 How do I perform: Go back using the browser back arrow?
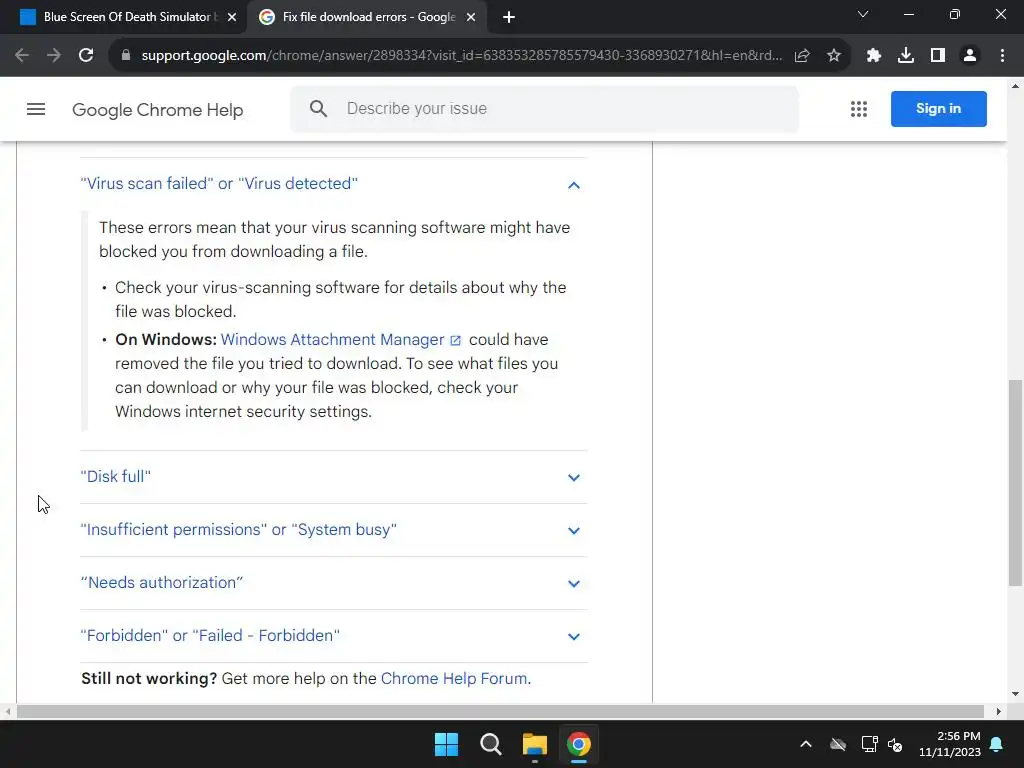tap(22, 56)
